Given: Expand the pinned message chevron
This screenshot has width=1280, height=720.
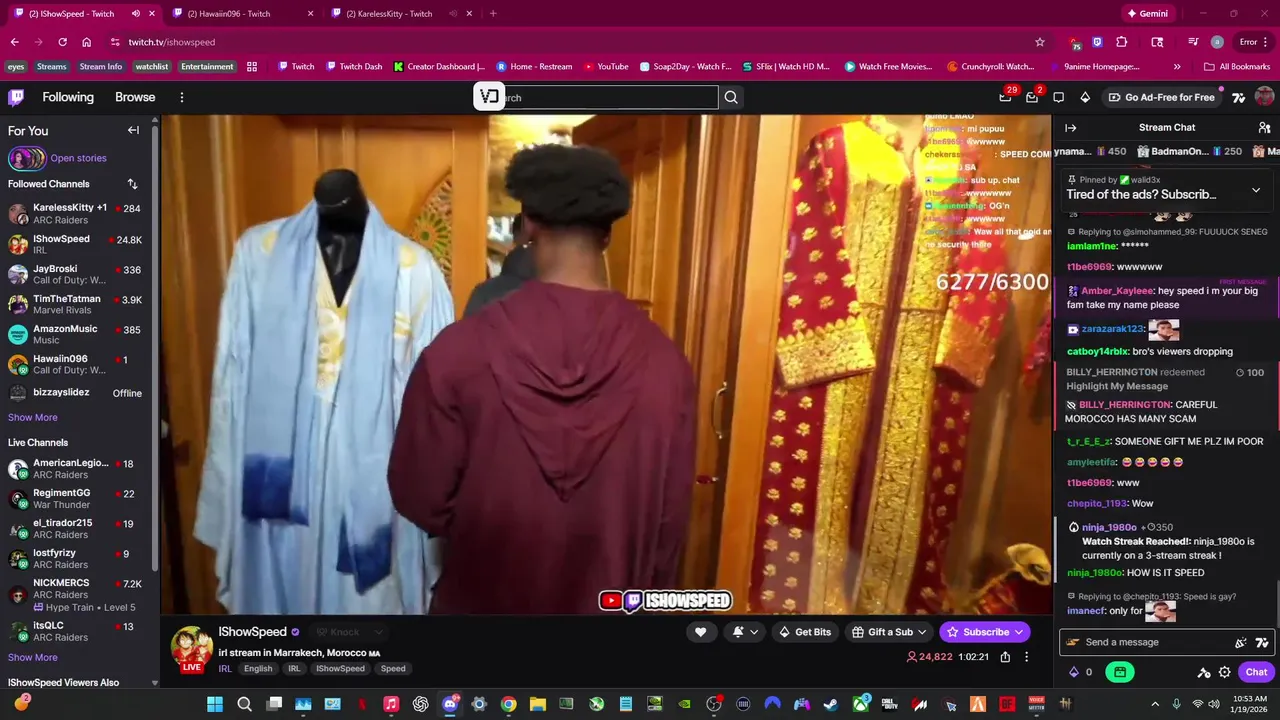Looking at the screenshot, I should [1256, 190].
